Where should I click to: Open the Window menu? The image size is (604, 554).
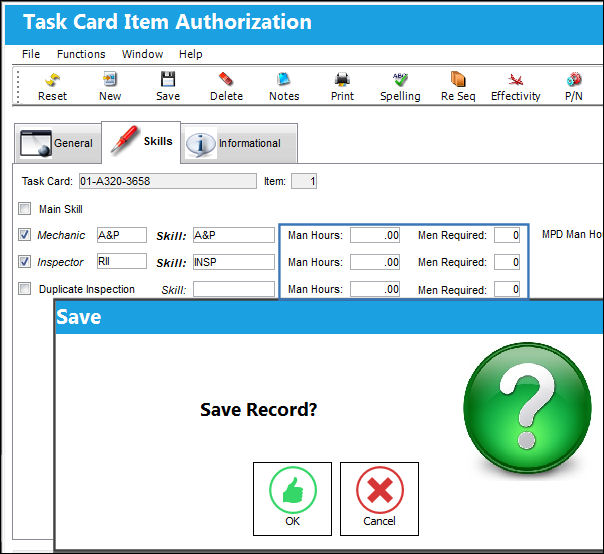tap(143, 54)
